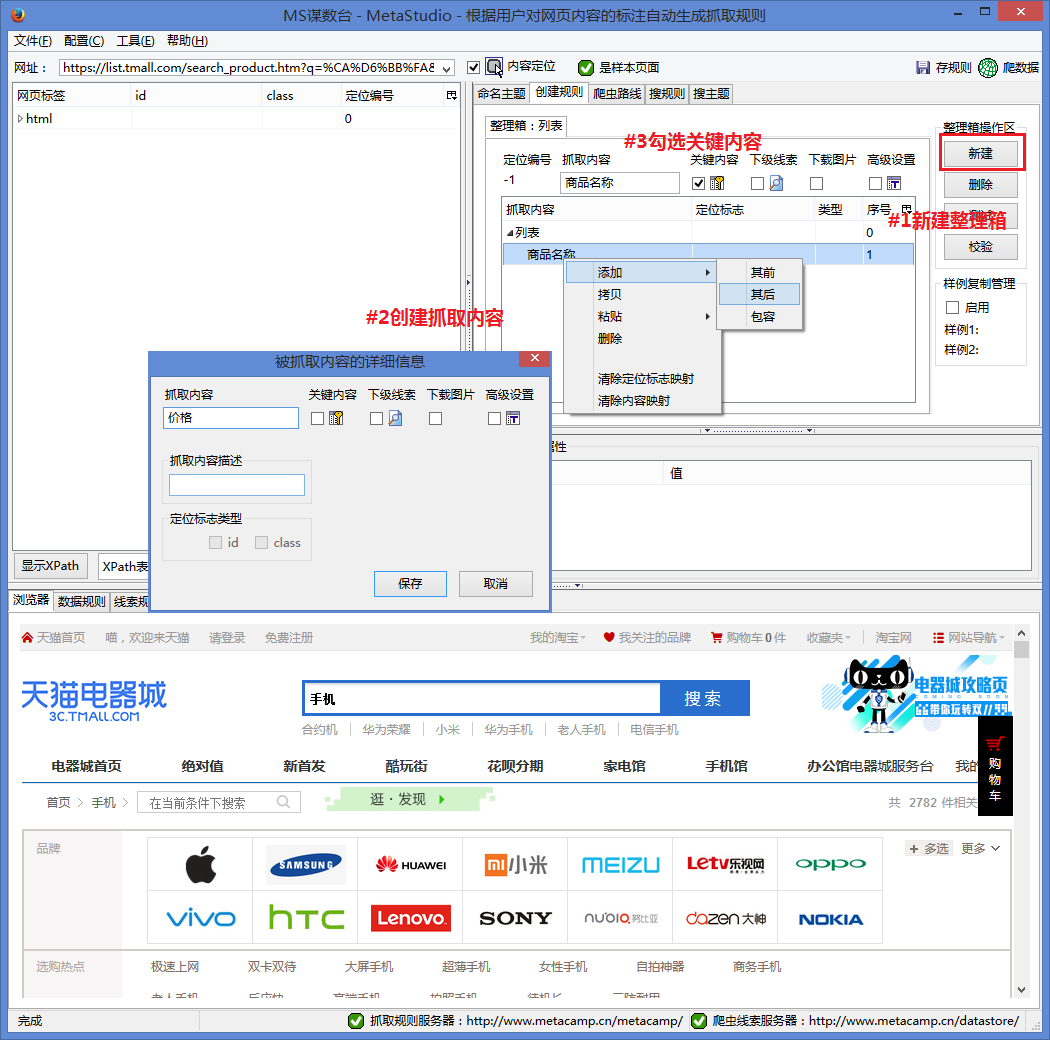
Task: Click key content icon in workbench row
Action: click(x=717, y=183)
